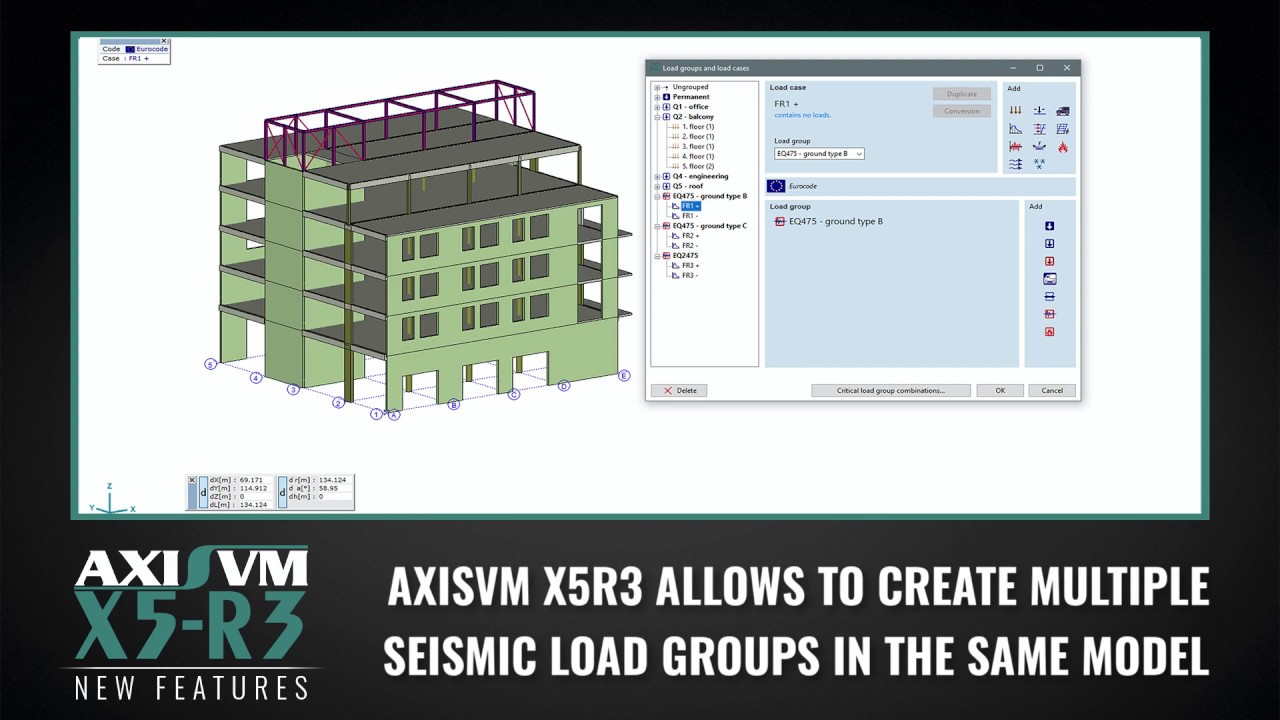The image size is (1280, 720).
Task: Select the 5. floor (2) load case
Action: [x=698, y=166]
